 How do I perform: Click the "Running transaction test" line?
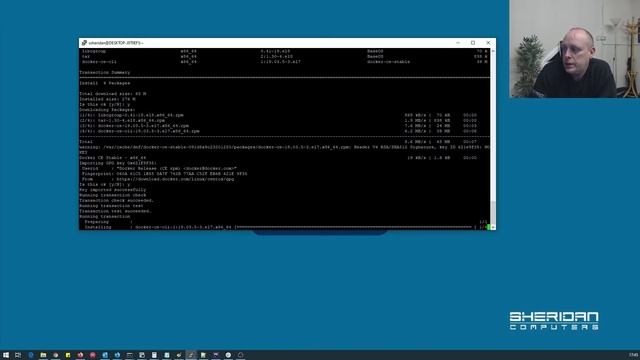[x=111, y=206]
